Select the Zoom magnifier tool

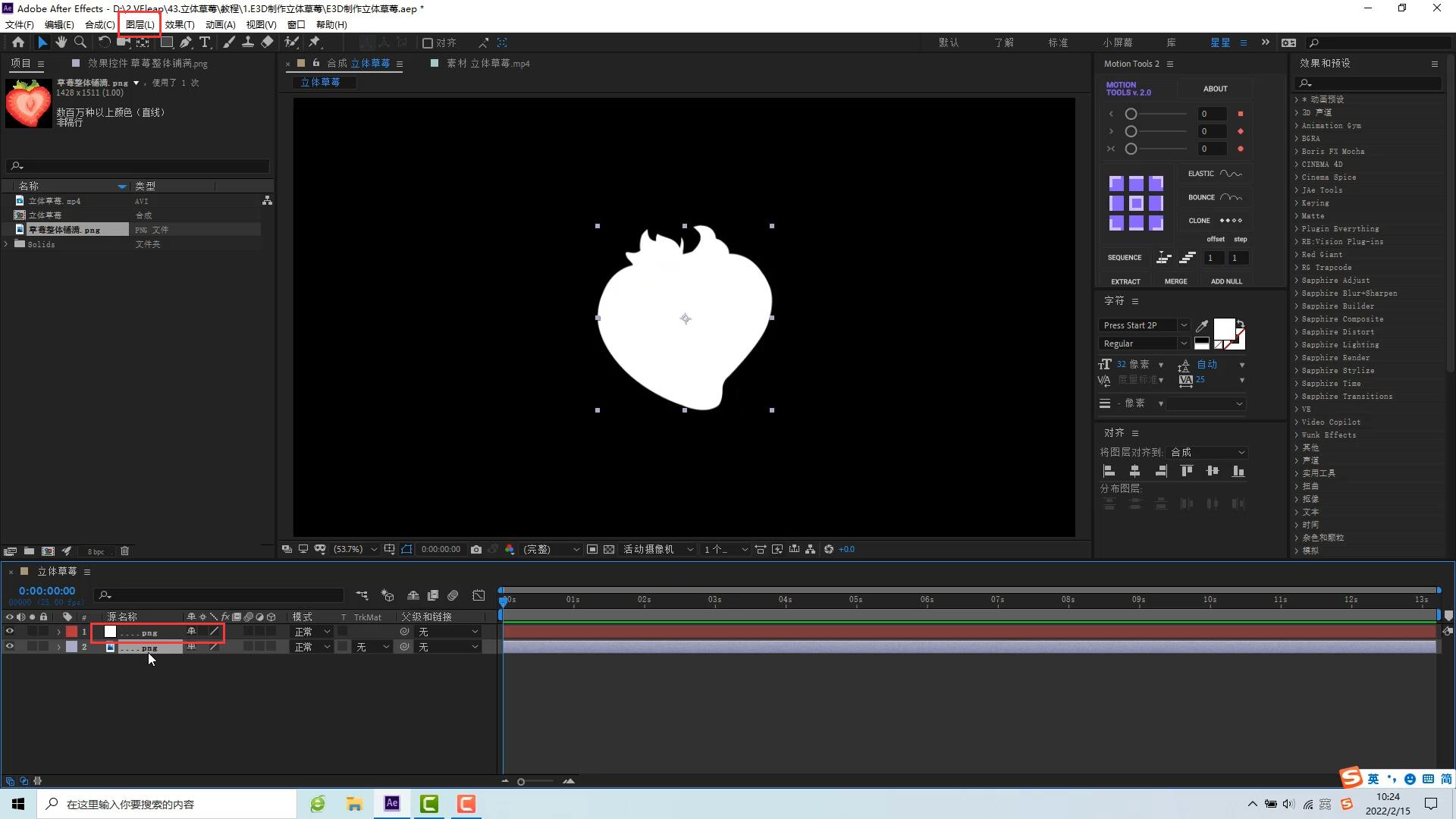[x=80, y=42]
